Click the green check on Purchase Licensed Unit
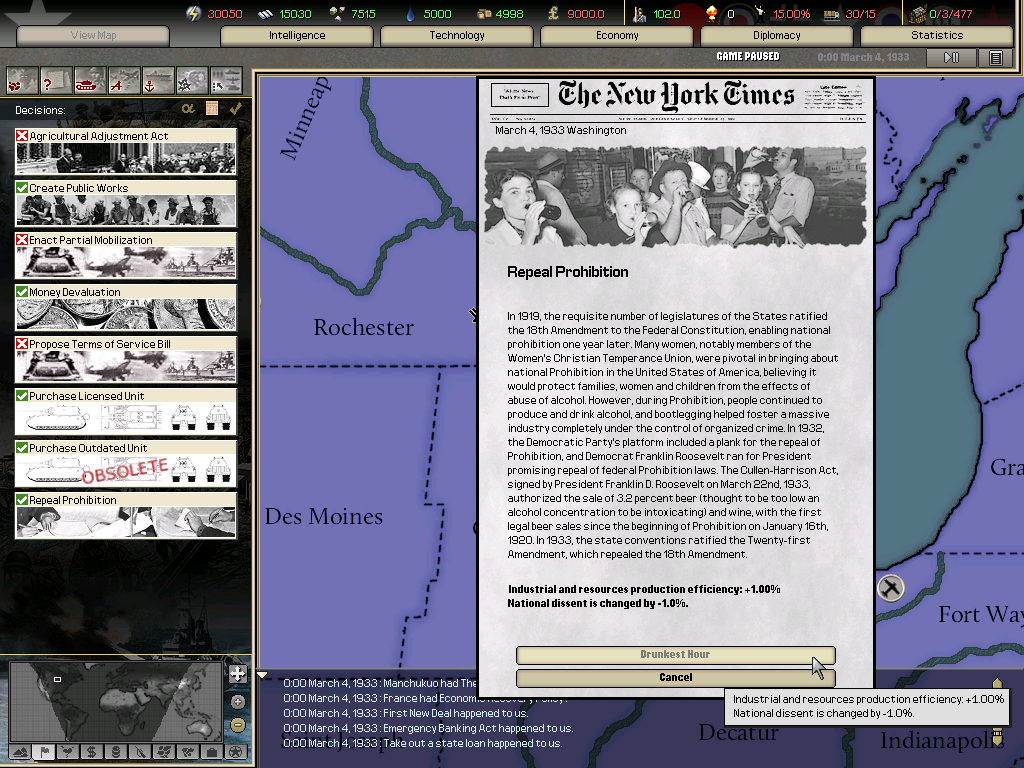This screenshot has height=768, width=1024. click(22, 396)
